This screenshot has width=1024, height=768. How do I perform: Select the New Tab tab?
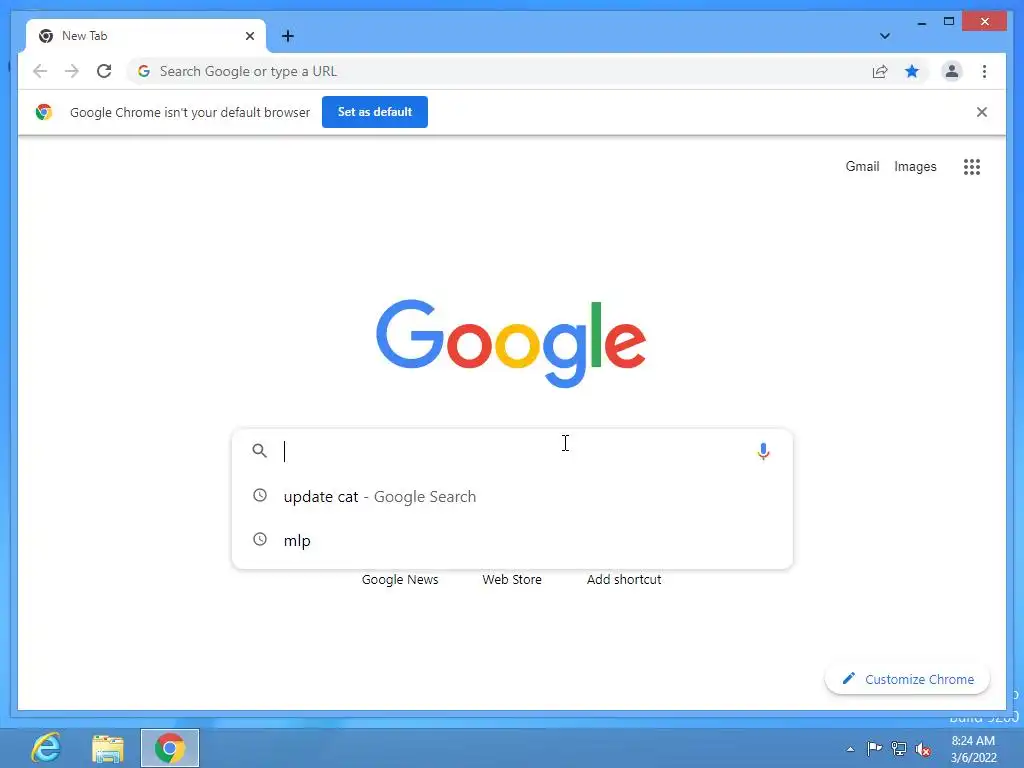pyautogui.click(x=146, y=36)
